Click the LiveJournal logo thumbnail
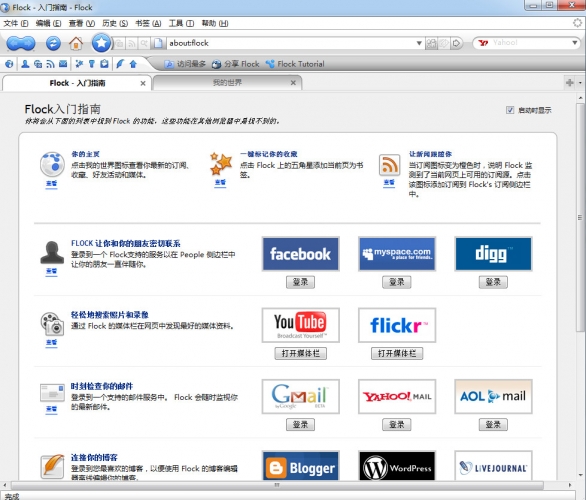Viewport: 586px width, 500px height. [x=493, y=466]
